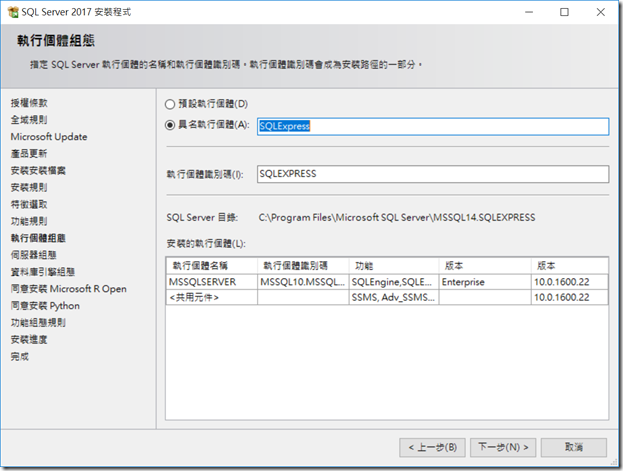The image size is (623, 471).
Task: Minimize the SQL Server 2017 setup window
Action: pyautogui.click(x=529, y=12)
